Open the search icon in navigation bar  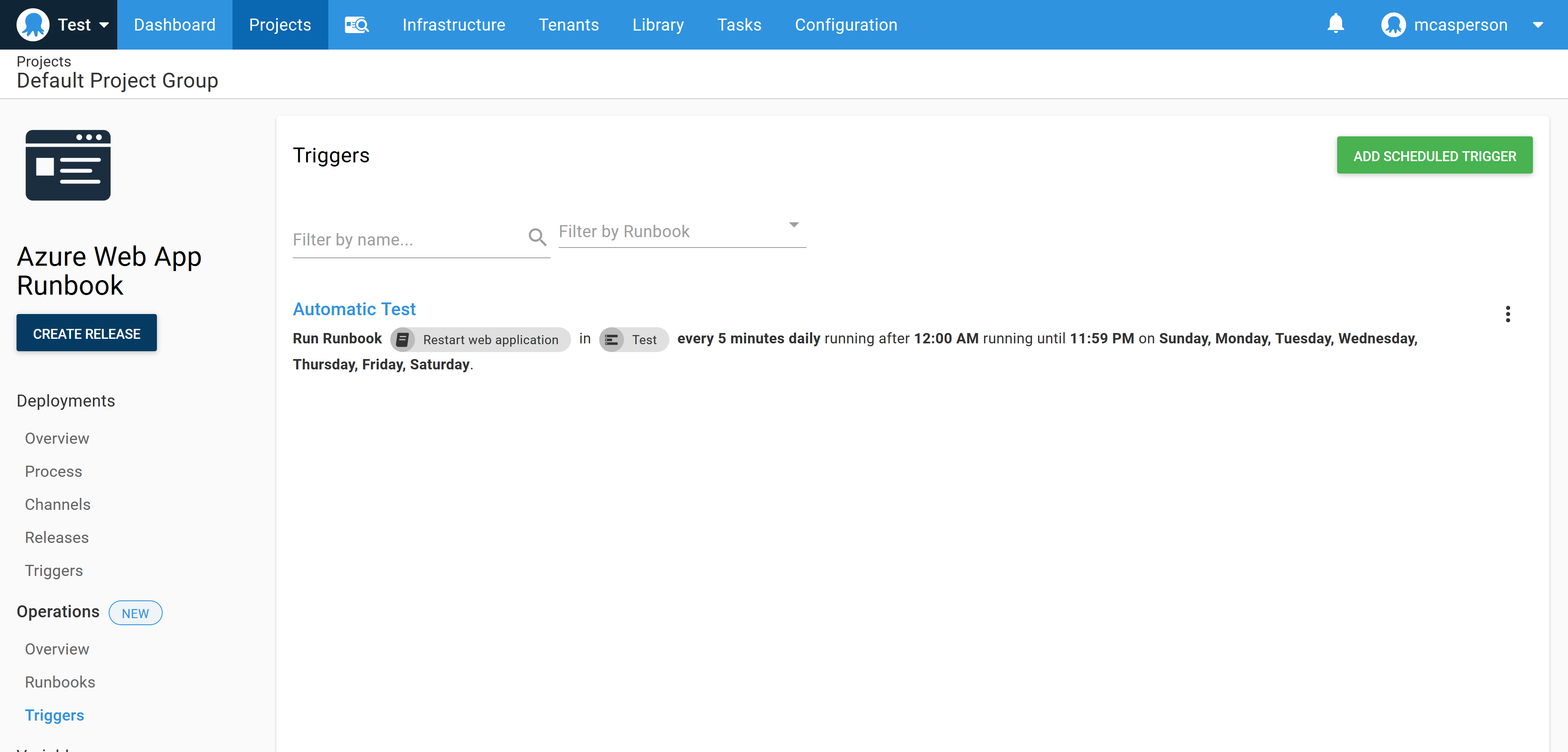click(357, 24)
